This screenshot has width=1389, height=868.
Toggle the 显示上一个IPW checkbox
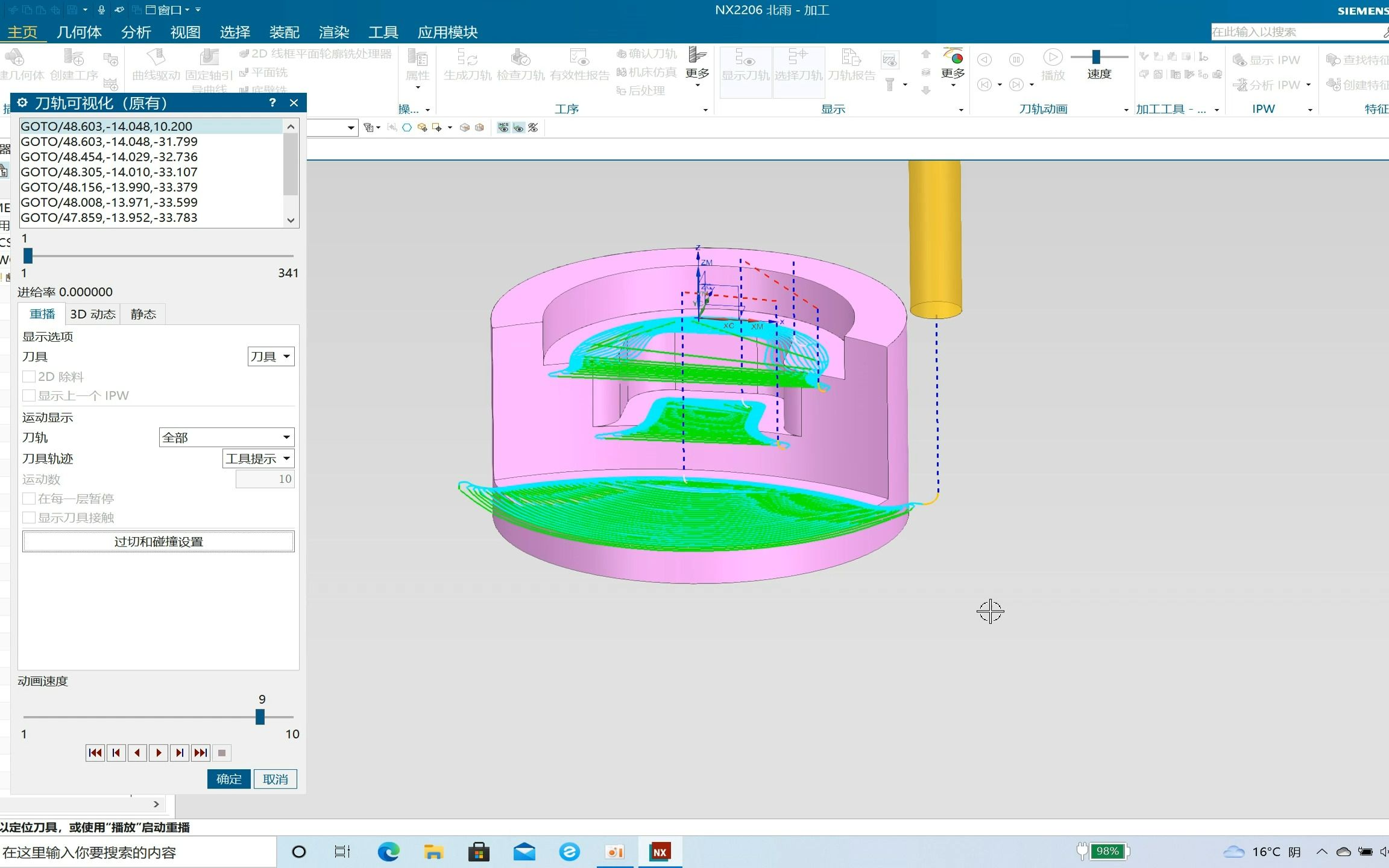pyautogui.click(x=27, y=395)
